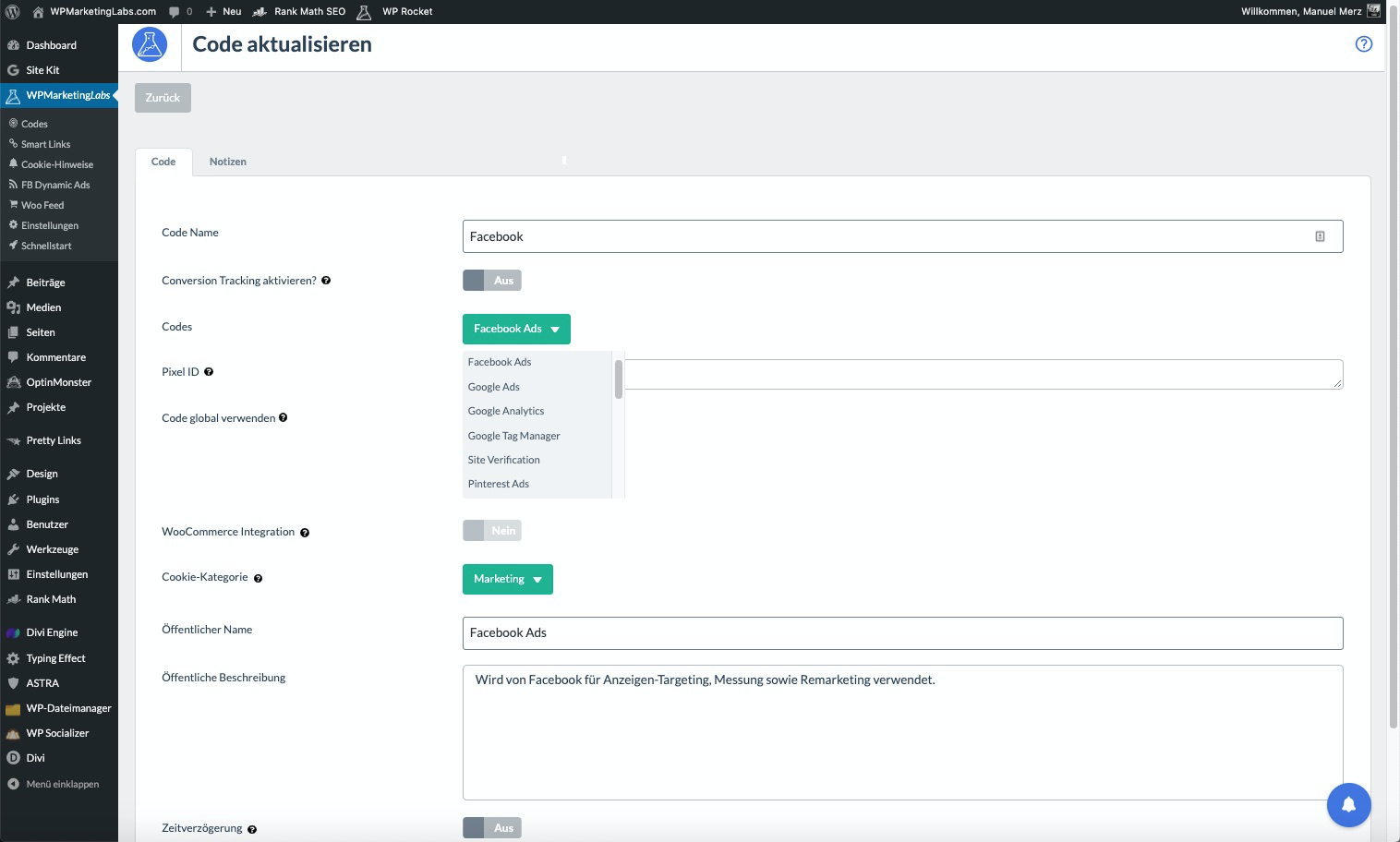Viewport: 1400px width, 842px height.
Task: Click the WordPress logo in admin bar
Action: [x=13, y=12]
